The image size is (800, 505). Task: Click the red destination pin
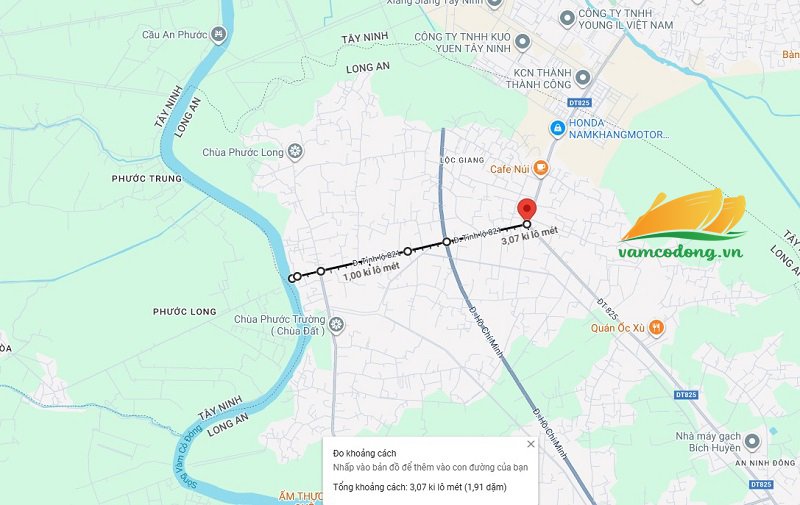(x=527, y=210)
